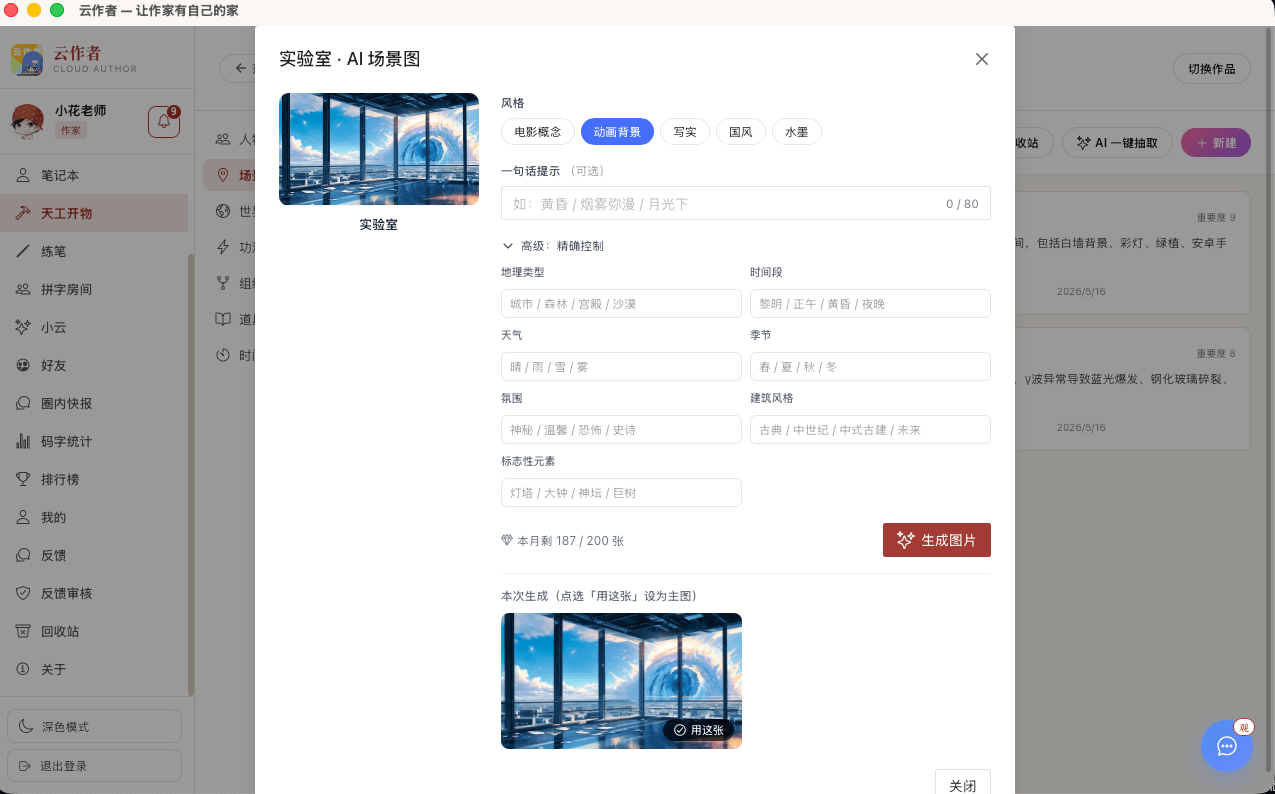Click the 新建 button
Viewport: 1275px width, 794px height.
pyautogui.click(x=1215, y=143)
